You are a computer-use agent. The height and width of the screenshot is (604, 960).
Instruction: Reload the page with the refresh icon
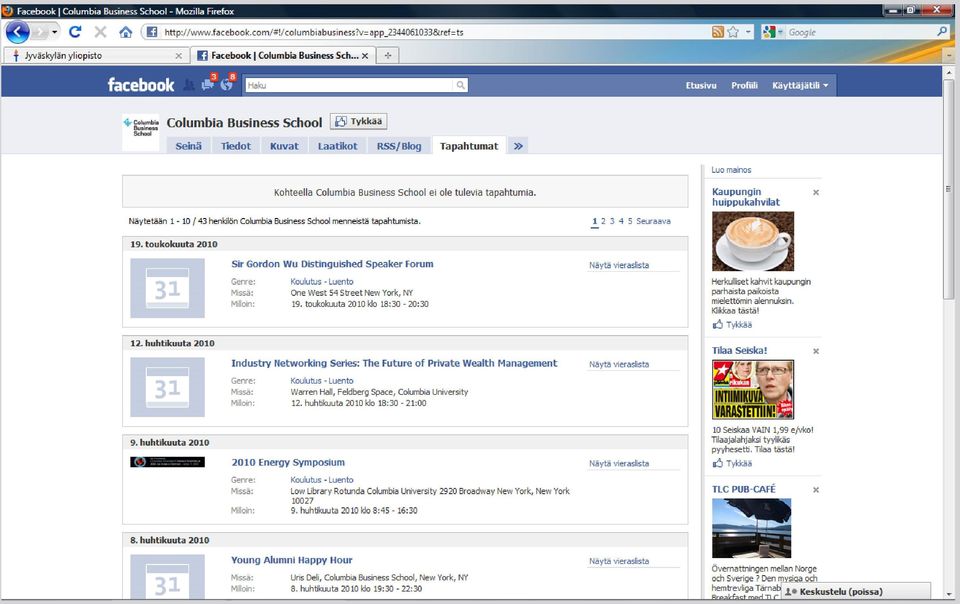pos(75,32)
